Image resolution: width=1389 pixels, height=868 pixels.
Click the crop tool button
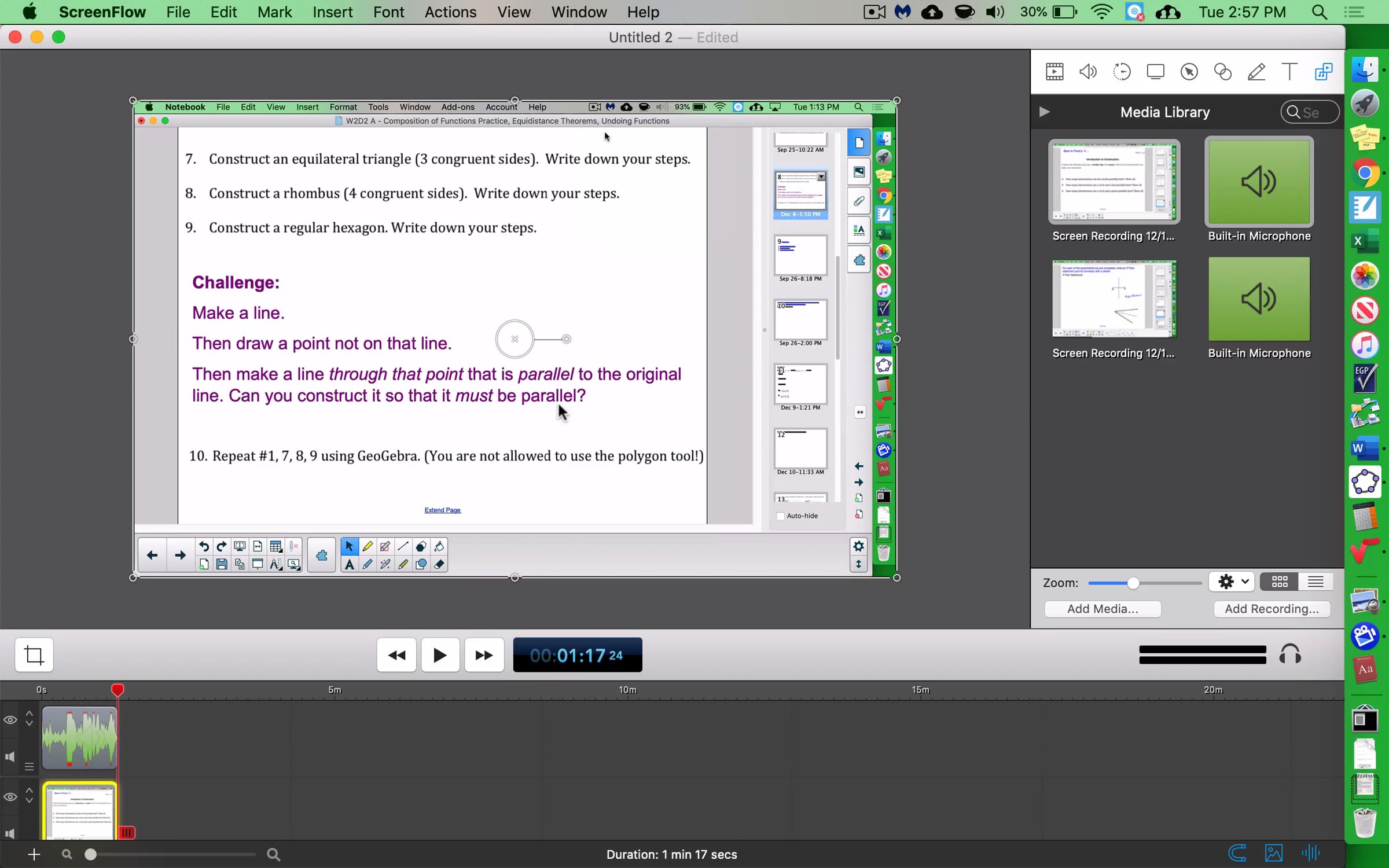(x=34, y=655)
